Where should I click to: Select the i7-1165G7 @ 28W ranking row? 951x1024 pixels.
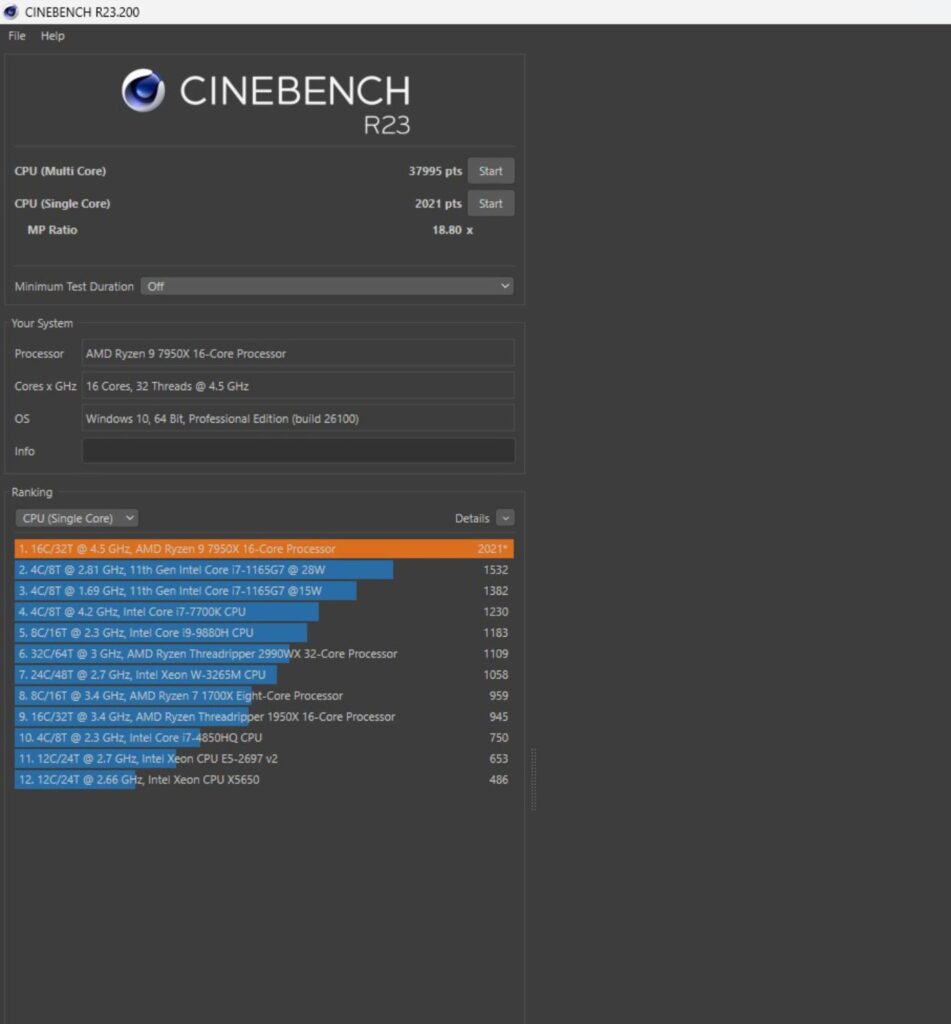264,569
